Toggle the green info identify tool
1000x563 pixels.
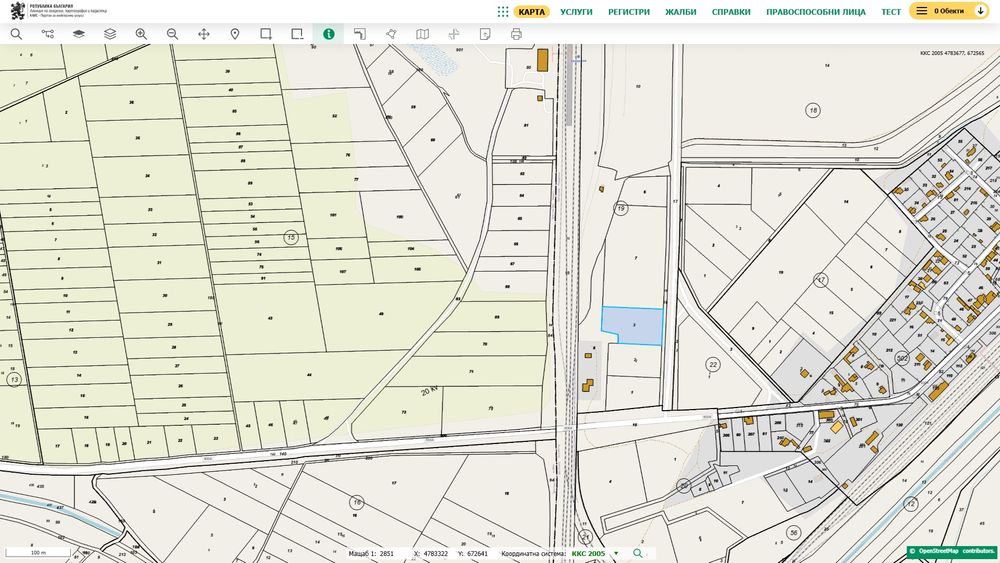(329, 34)
